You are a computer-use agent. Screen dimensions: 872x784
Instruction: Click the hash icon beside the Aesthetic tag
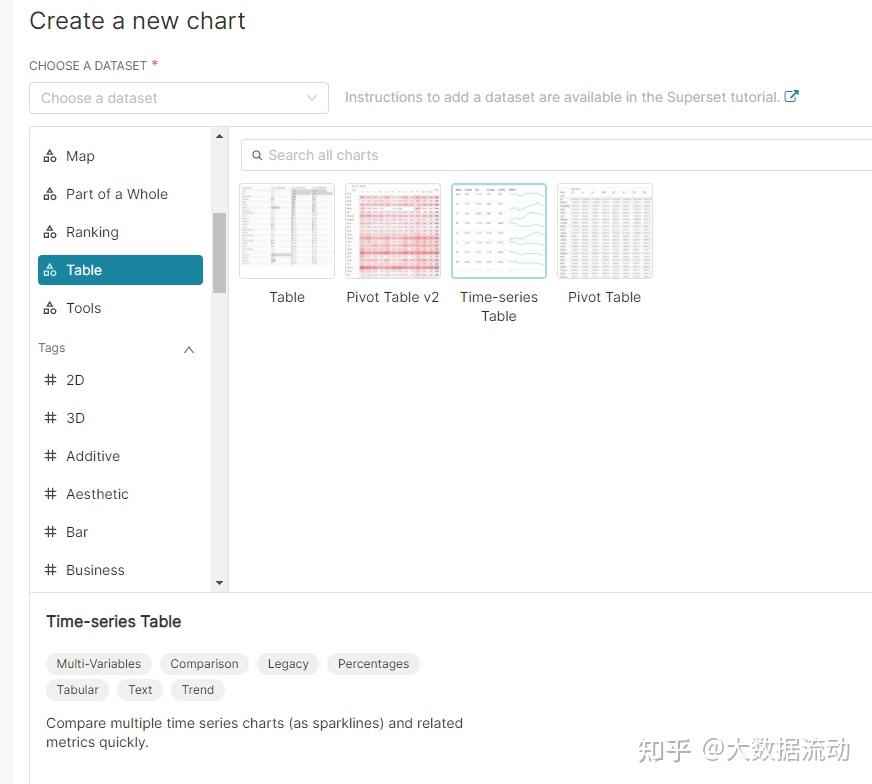(51, 494)
